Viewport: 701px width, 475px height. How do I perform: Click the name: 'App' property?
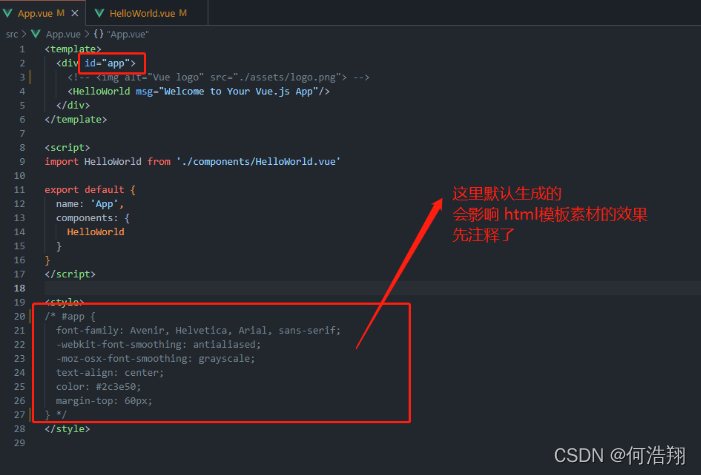click(89, 204)
